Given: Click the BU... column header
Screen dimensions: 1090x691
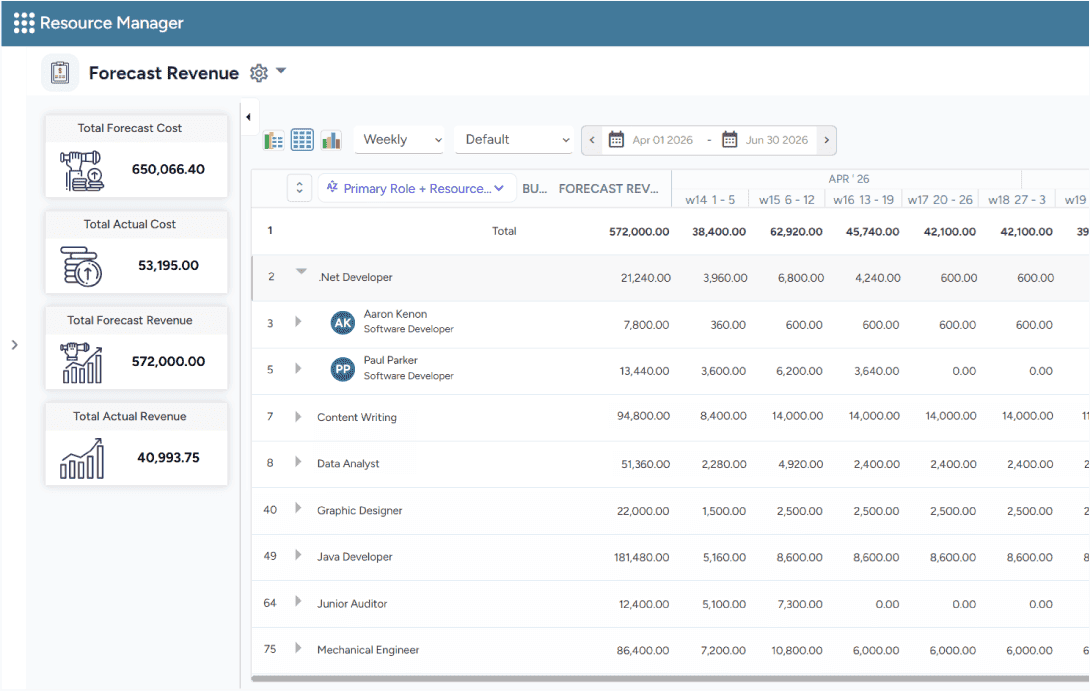Looking at the screenshot, I should (x=535, y=188).
